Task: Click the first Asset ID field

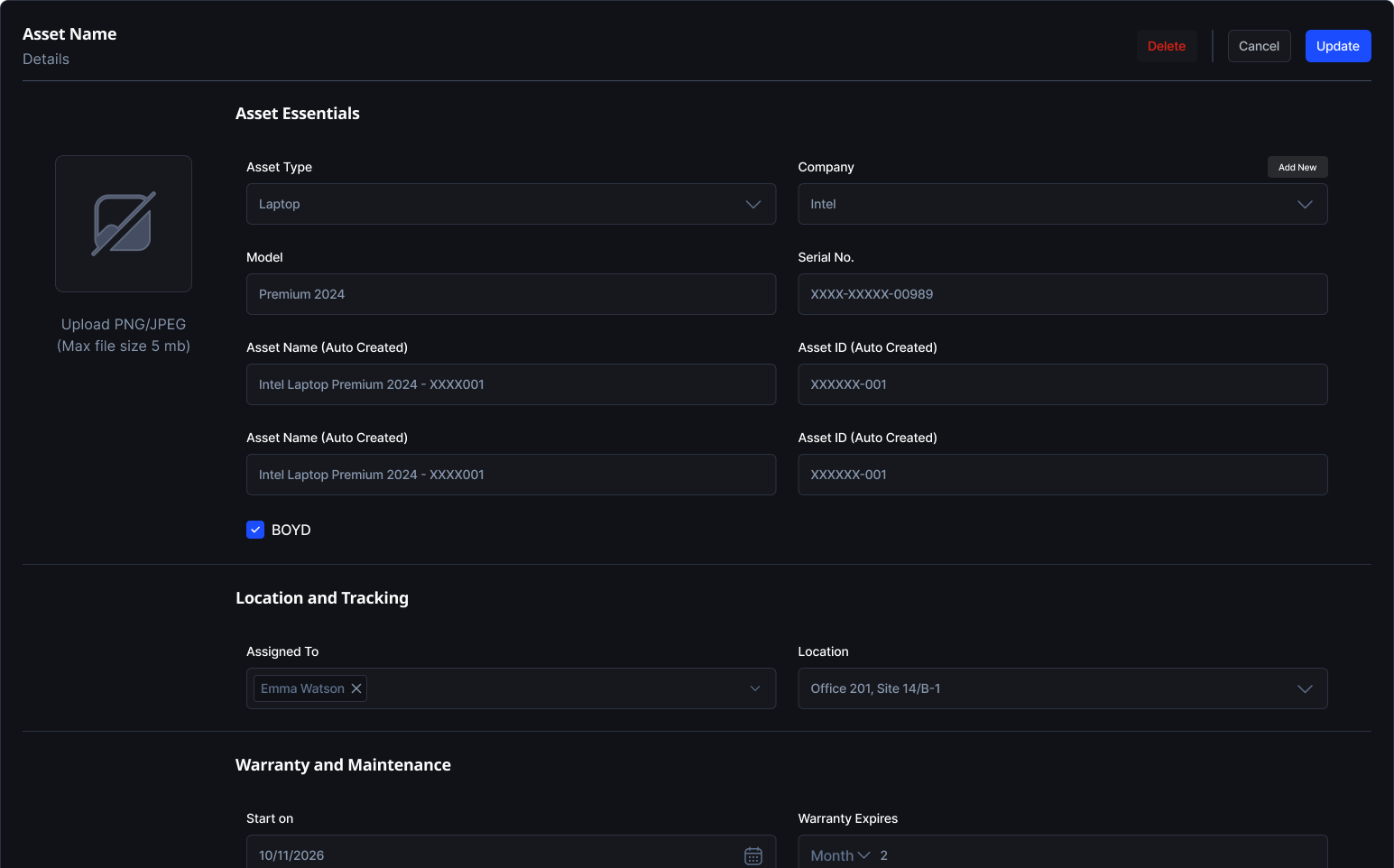Action: click(x=1062, y=384)
